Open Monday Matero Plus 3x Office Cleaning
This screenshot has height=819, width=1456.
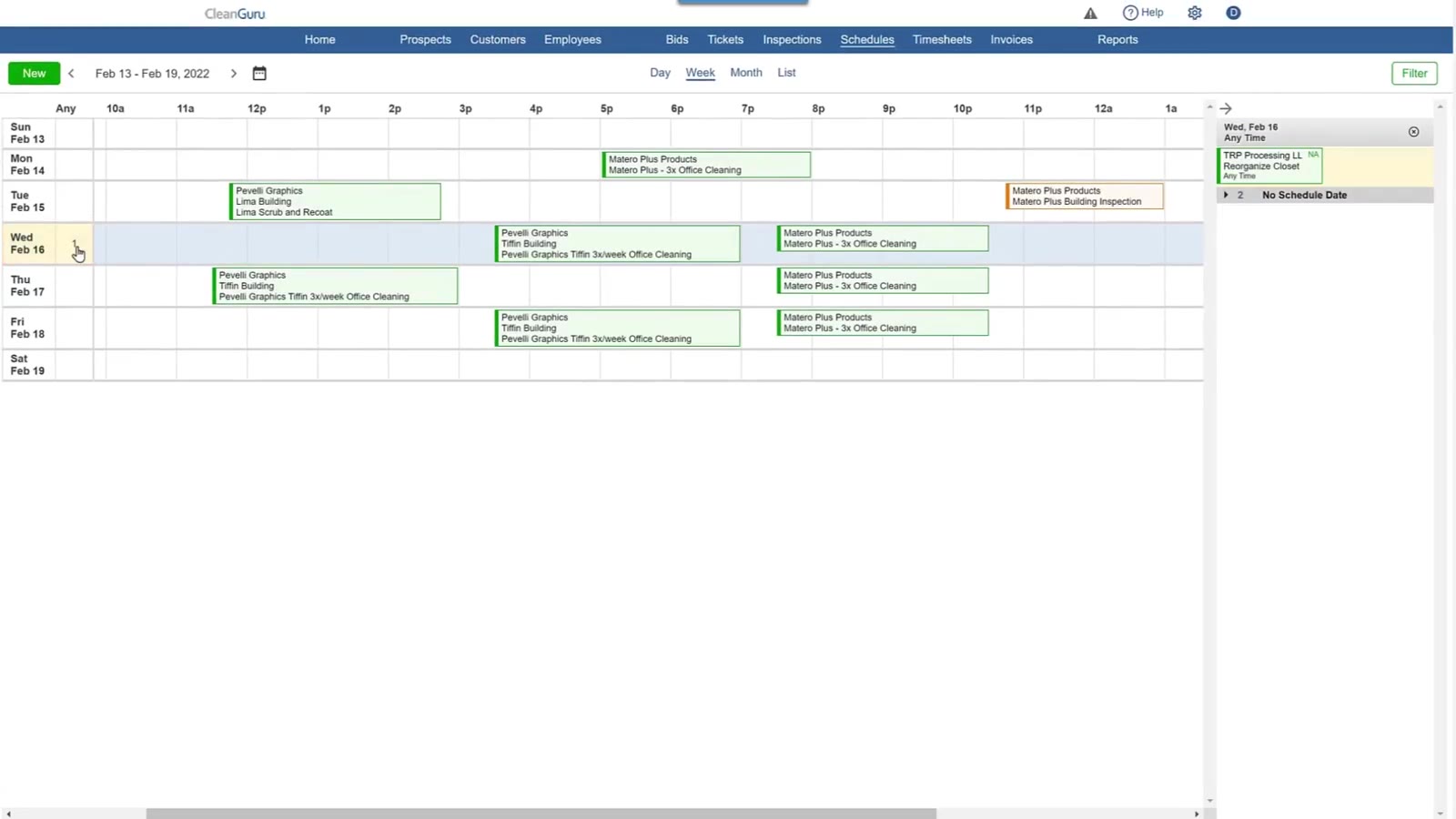point(706,165)
